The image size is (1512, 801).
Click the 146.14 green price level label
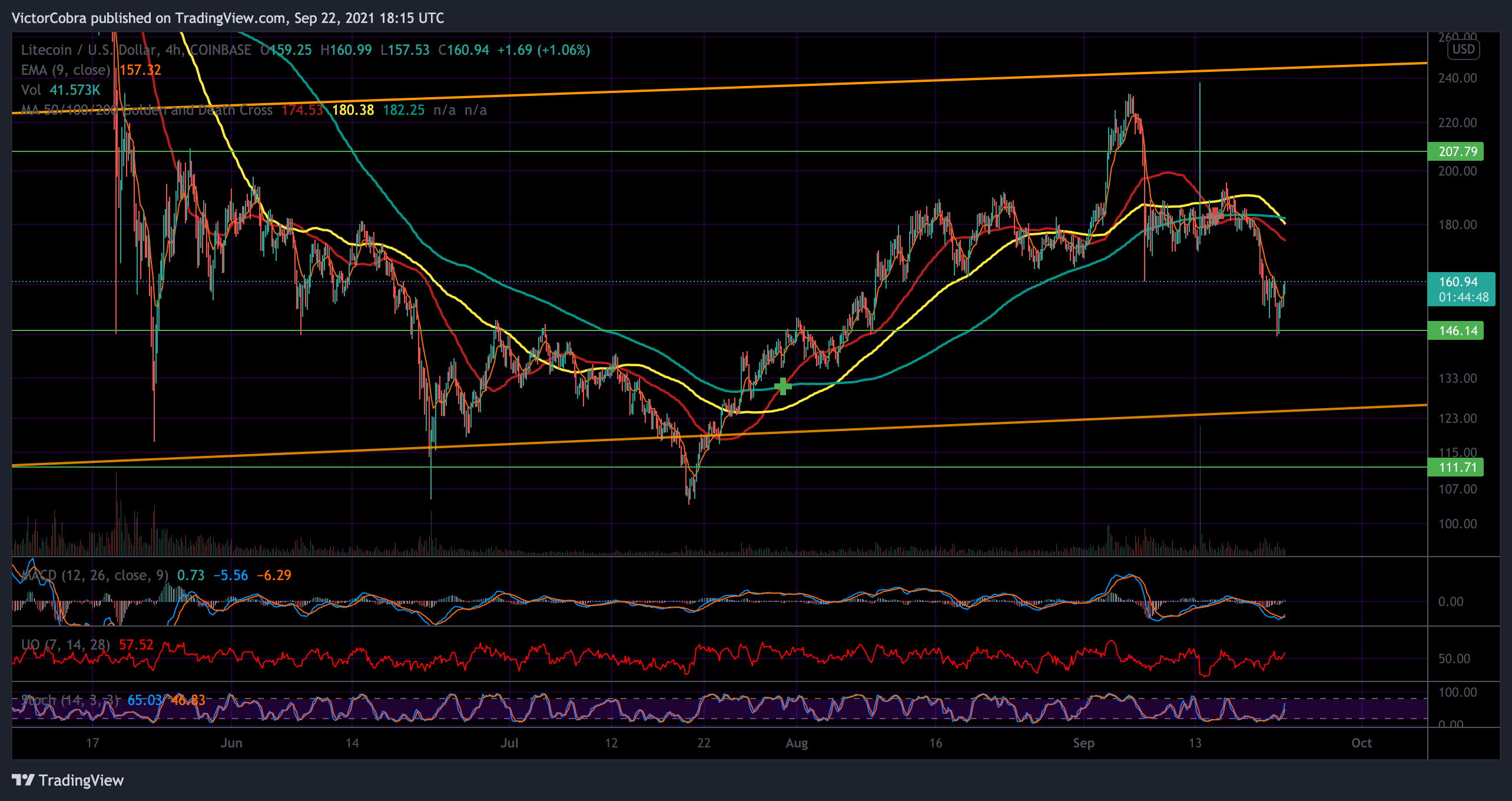[1455, 330]
